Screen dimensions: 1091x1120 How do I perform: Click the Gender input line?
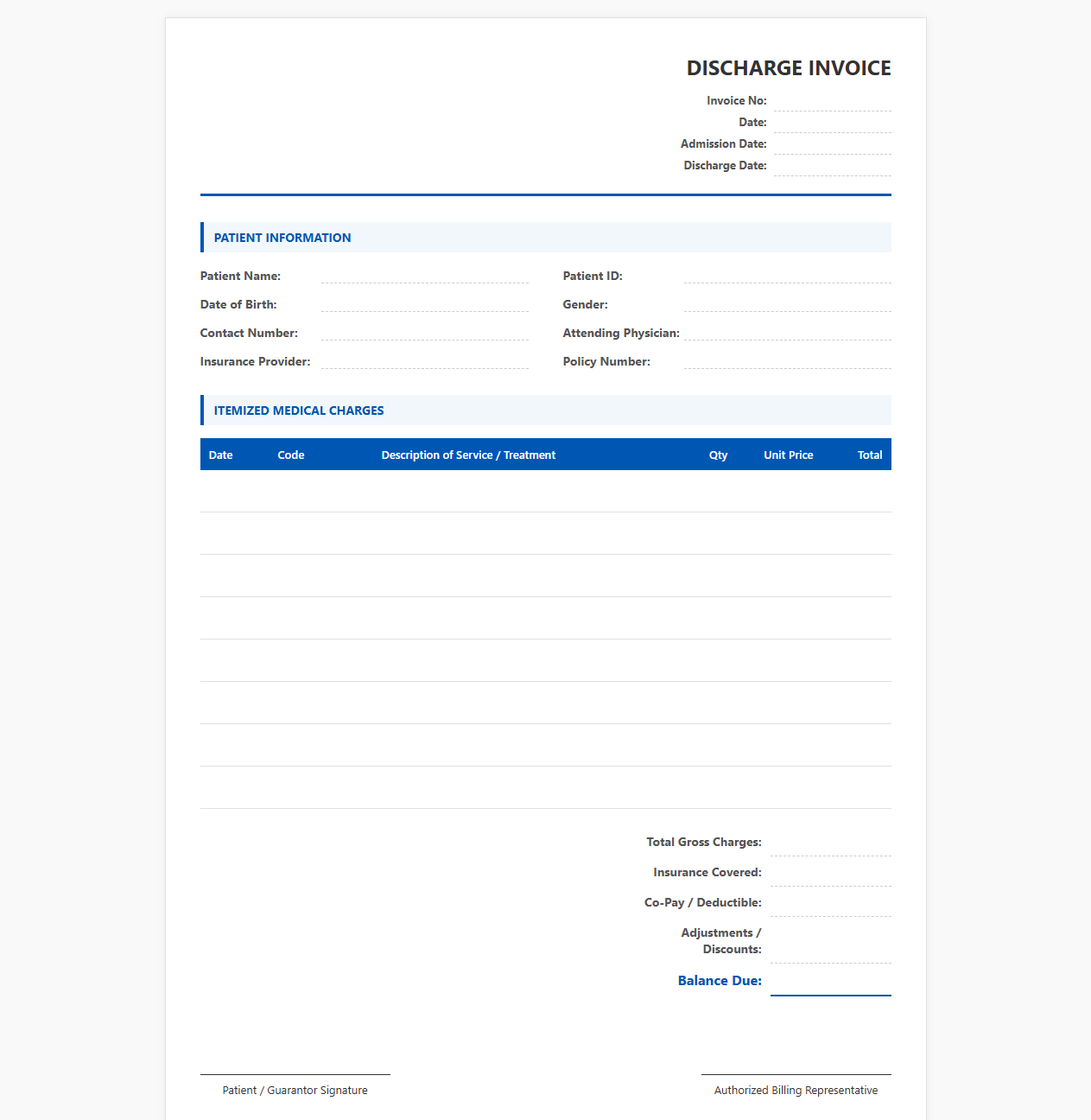point(787,304)
